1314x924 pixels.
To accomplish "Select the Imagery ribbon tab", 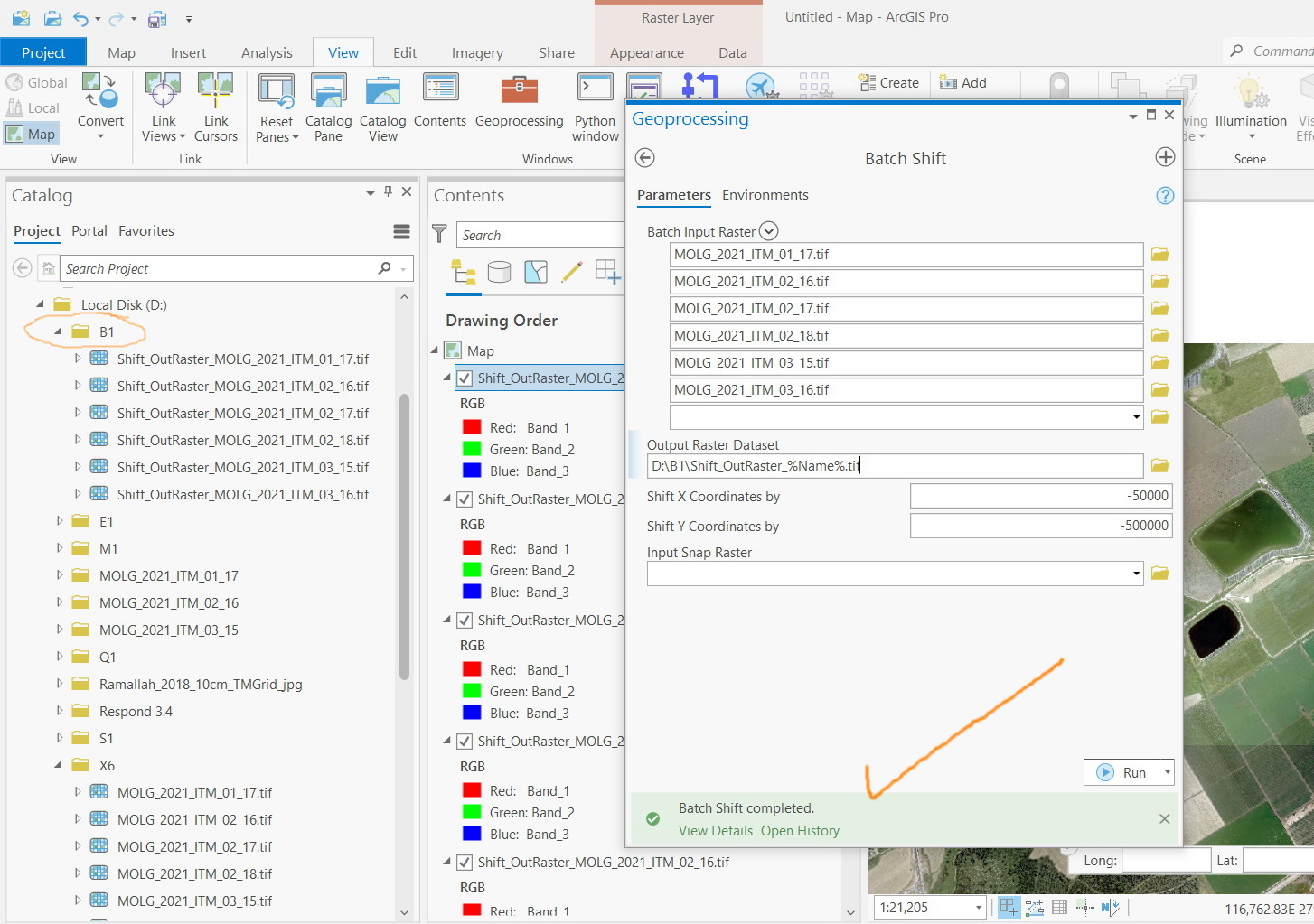I will coord(476,52).
